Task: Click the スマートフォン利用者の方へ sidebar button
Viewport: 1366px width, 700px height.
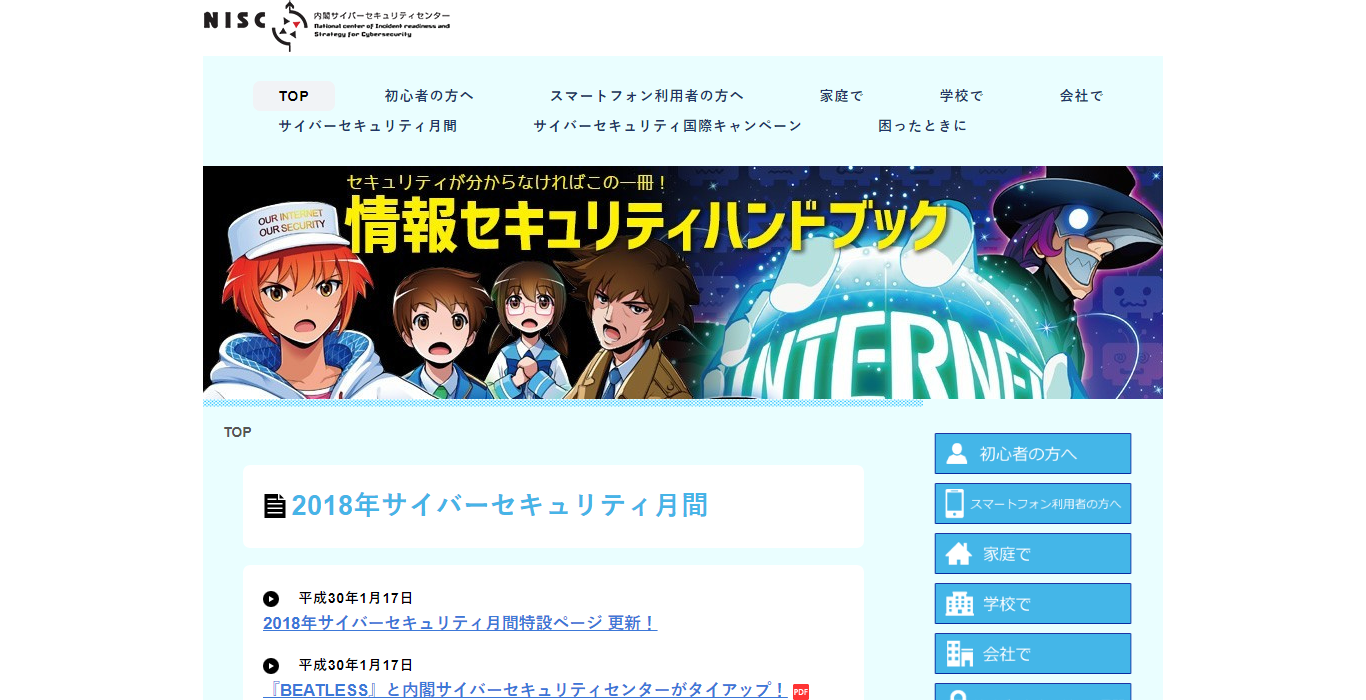Action: pos(1033,504)
